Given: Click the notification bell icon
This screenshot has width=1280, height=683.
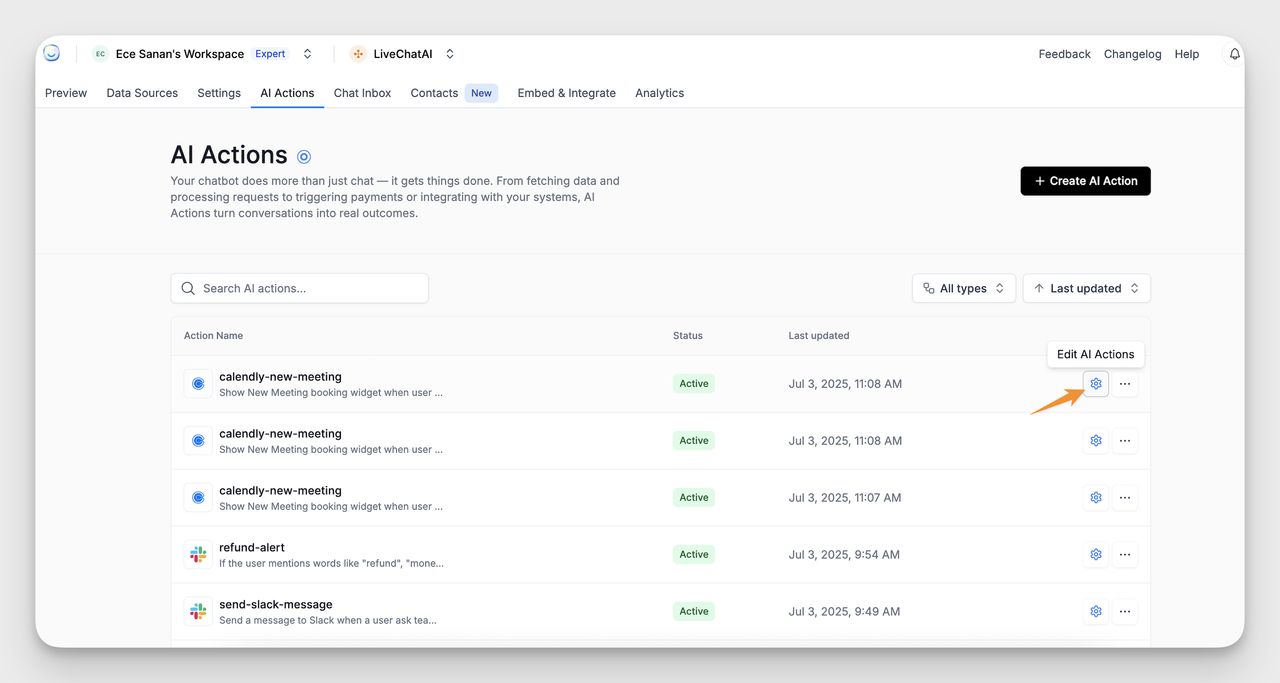Looking at the screenshot, I should point(1235,54).
